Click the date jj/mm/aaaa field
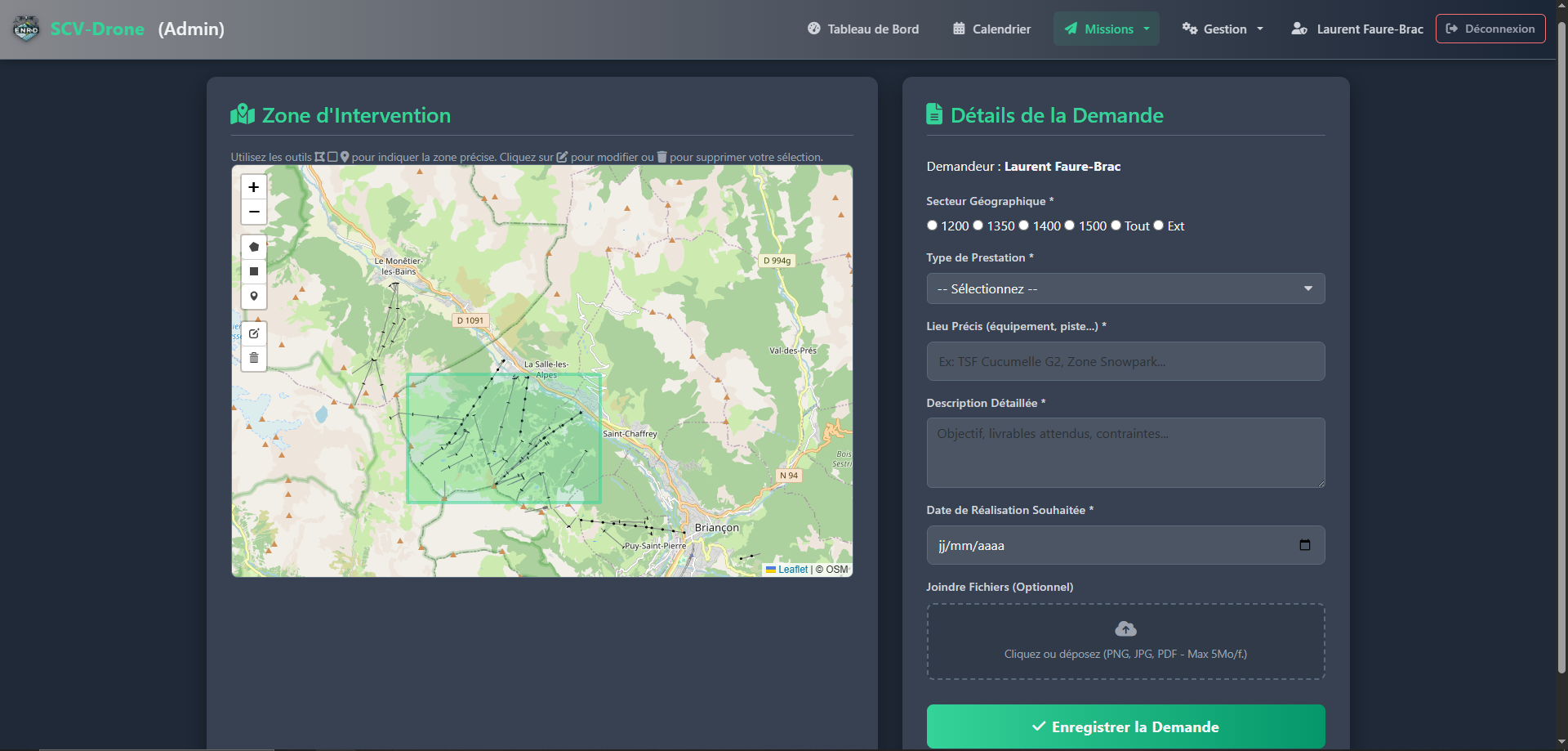1568x751 pixels. coord(1125,545)
